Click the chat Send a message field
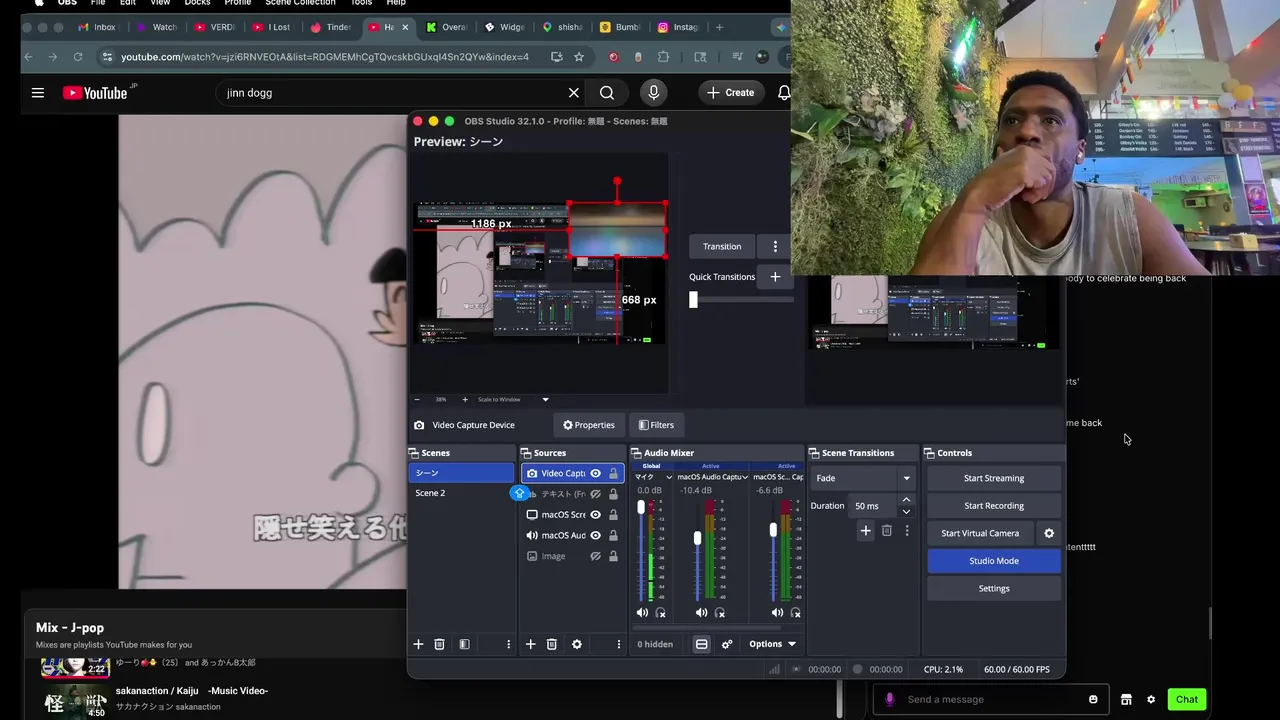1280x720 pixels. pyautogui.click(x=990, y=699)
